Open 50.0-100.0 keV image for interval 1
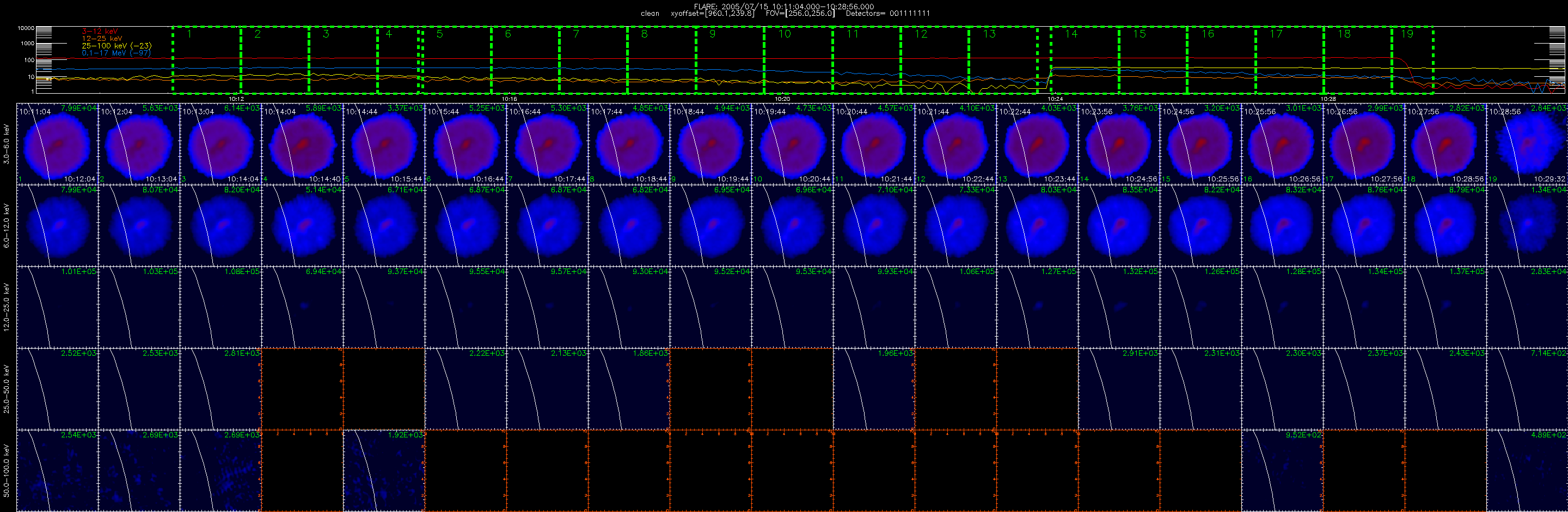 point(57,471)
